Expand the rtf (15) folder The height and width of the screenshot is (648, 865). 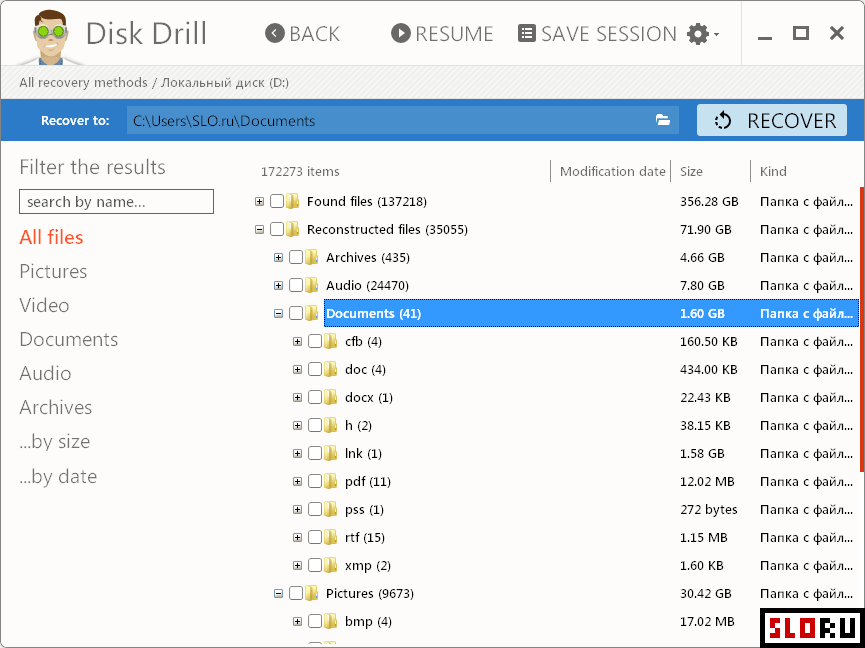pyautogui.click(x=297, y=538)
